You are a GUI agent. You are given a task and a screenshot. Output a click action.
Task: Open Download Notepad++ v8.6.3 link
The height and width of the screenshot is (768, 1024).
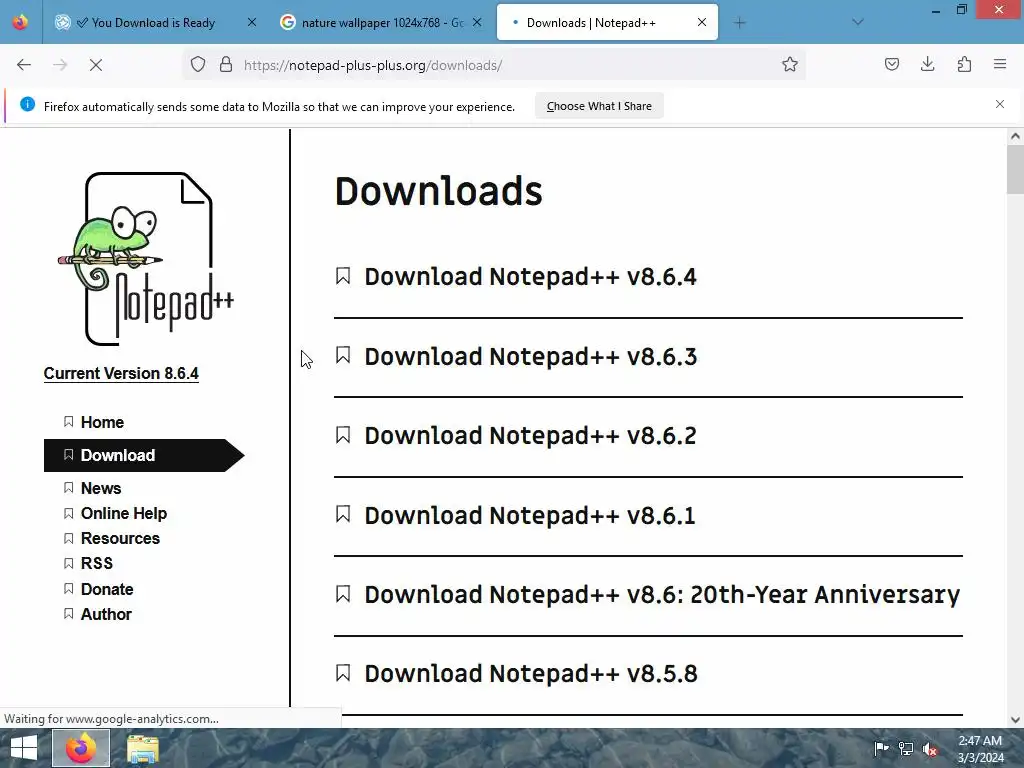tap(530, 357)
